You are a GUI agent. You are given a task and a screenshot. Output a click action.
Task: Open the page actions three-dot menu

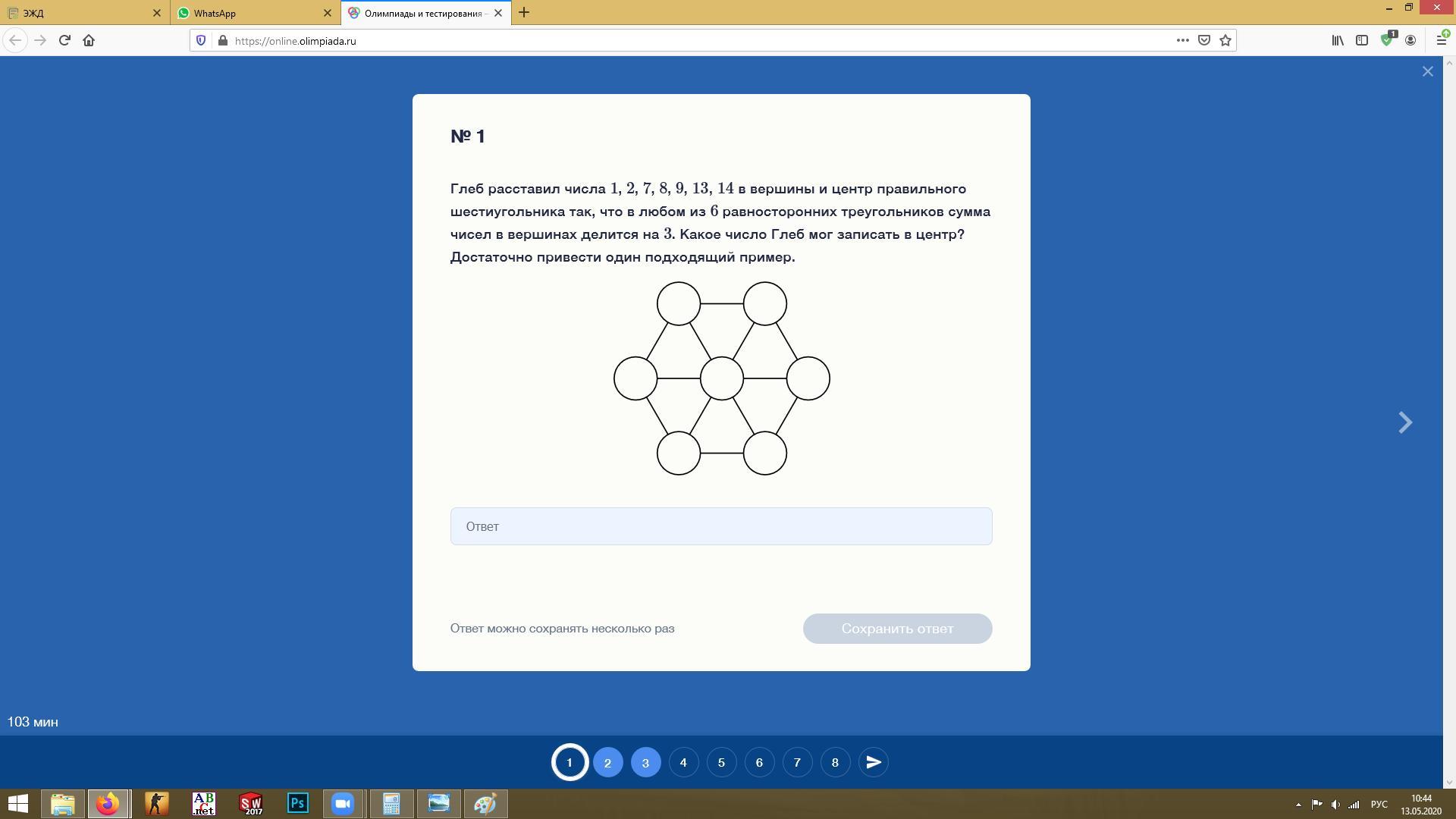1182,40
